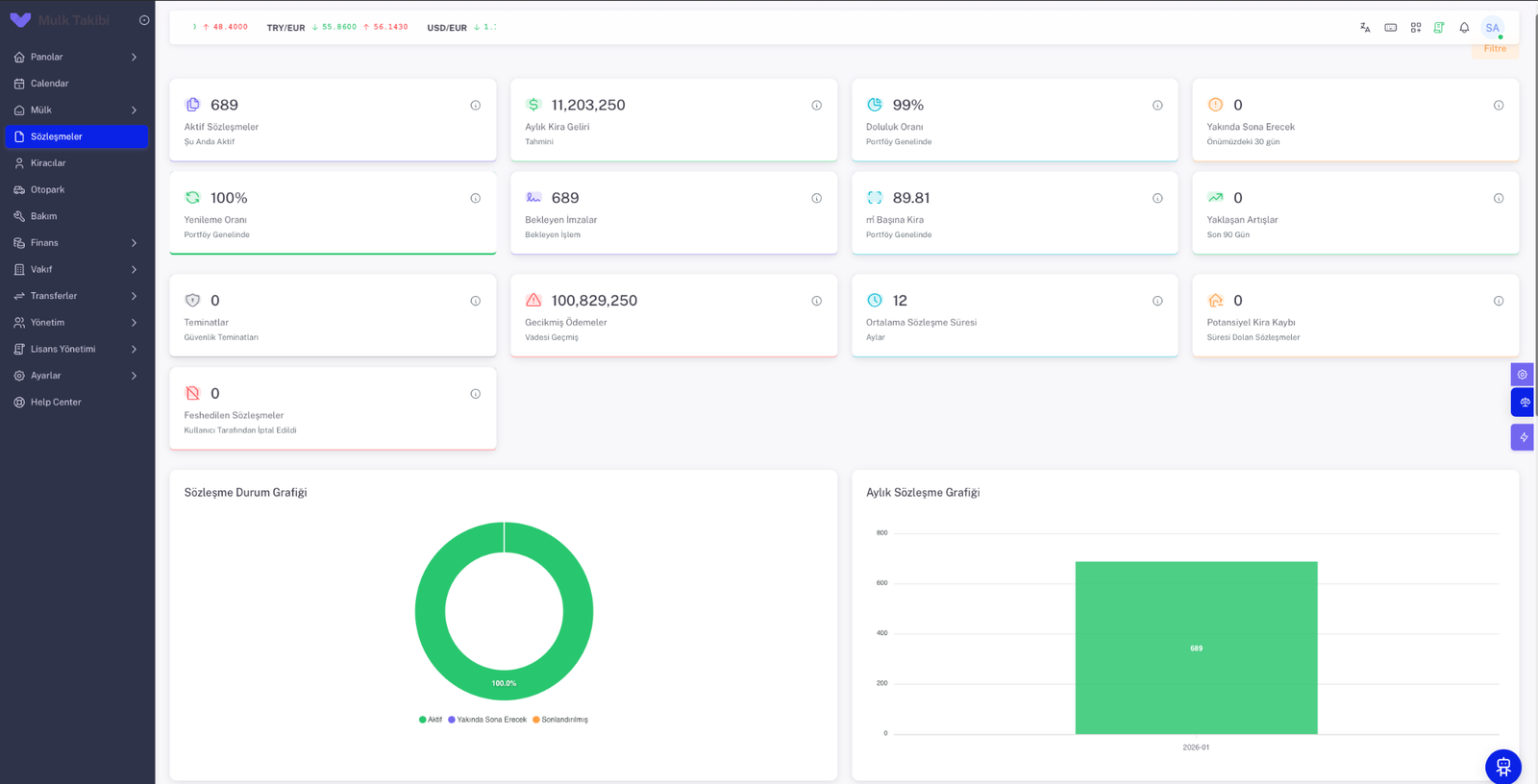Expand the Mülk menu
This screenshot has height=784, width=1538.
click(77, 110)
